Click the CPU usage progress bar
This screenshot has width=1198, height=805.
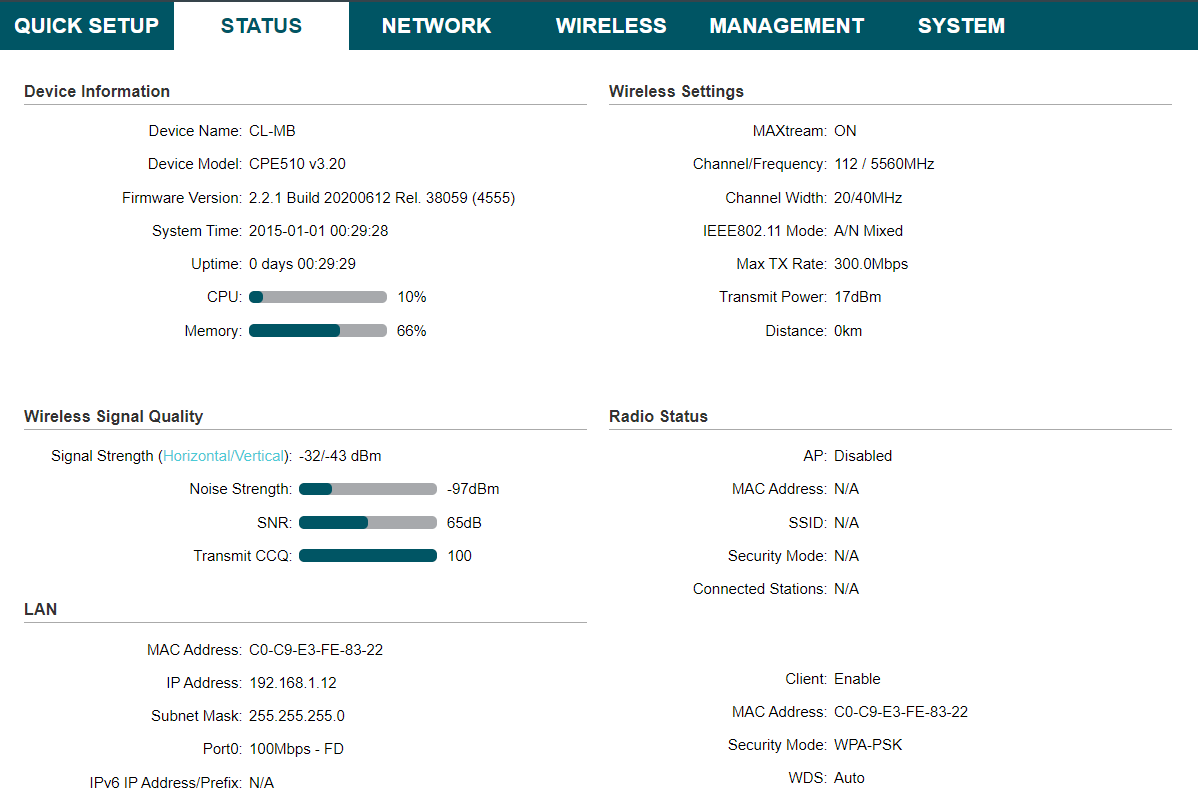317,297
